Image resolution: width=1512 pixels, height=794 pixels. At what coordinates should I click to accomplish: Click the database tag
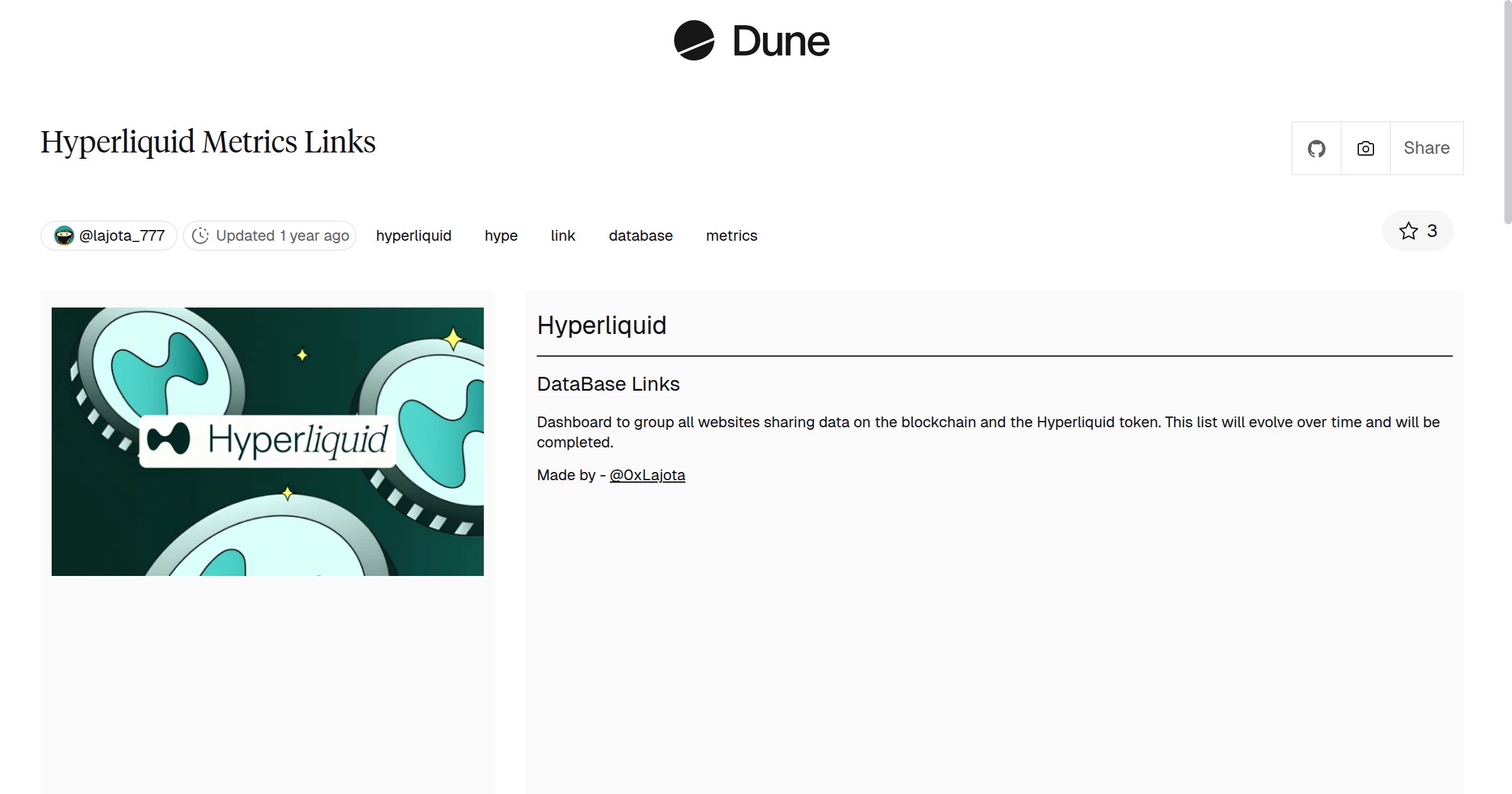click(x=640, y=235)
